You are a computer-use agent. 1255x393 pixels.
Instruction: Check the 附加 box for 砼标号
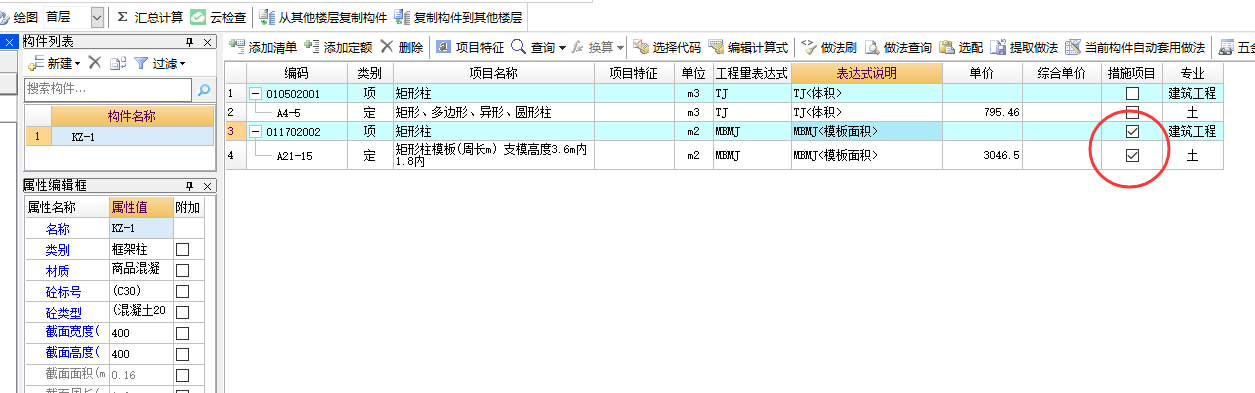pyautogui.click(x=183, y=291)
